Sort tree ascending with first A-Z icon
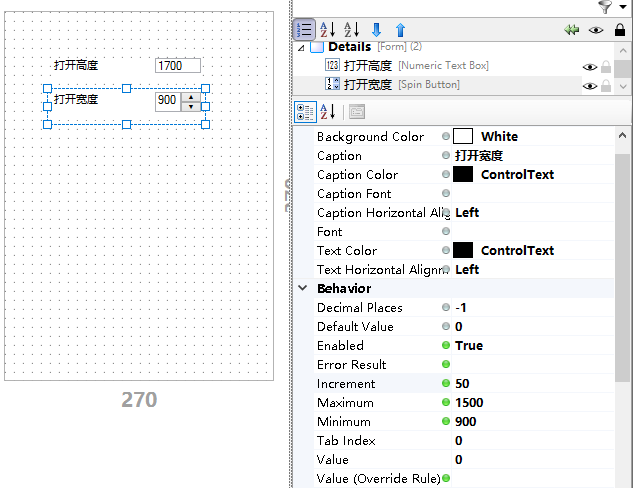The height and width of the screenshot is (488, 633). pos(327,29)
